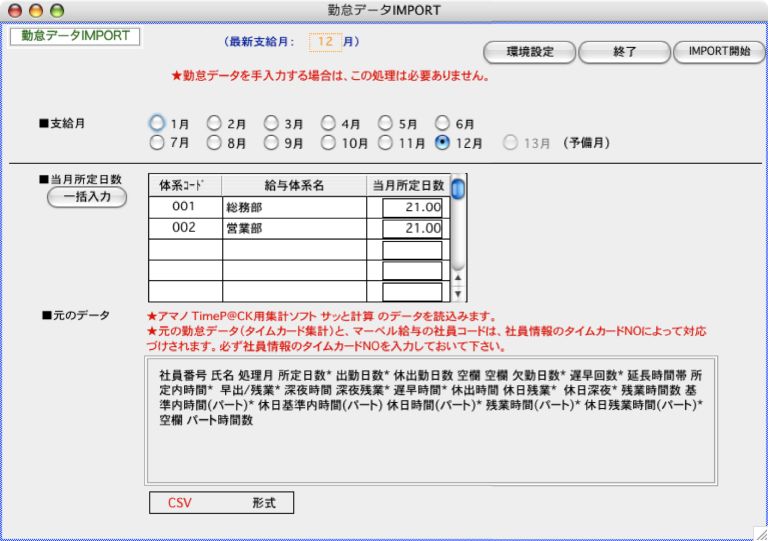Select the 001 体系コード cell
The height and width of the screenshot is (541, 768).
coord(185,207)
